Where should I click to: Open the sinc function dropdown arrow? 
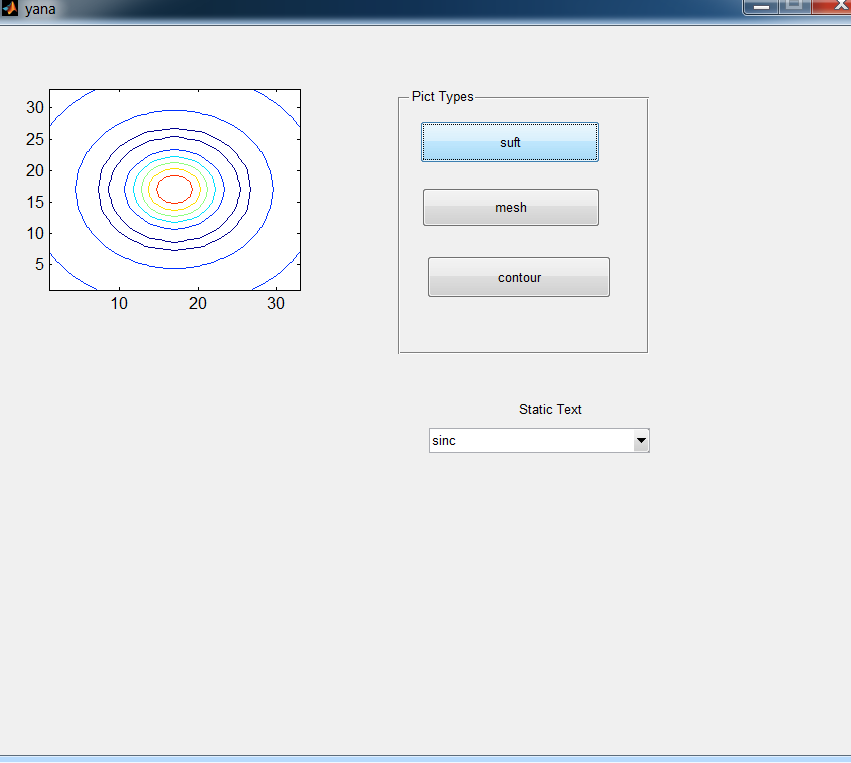coord(641,441)
